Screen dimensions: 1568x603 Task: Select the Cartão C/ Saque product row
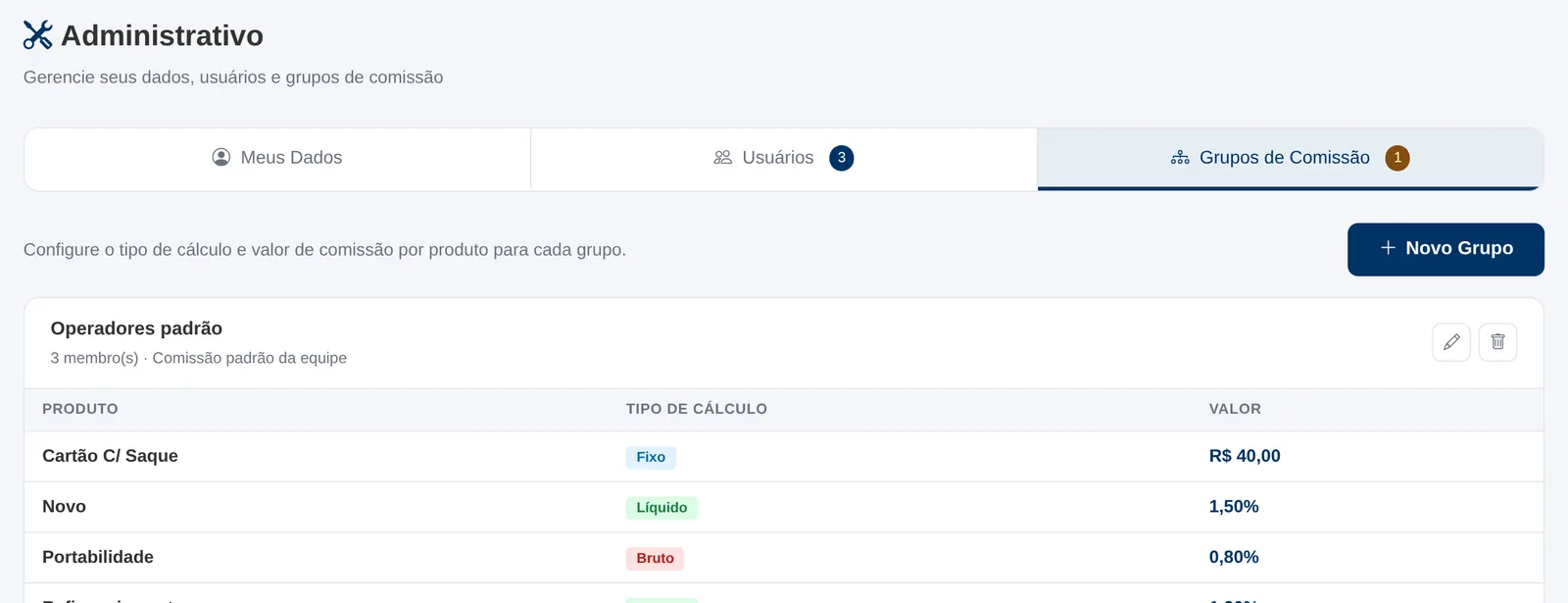click(784, 457)
